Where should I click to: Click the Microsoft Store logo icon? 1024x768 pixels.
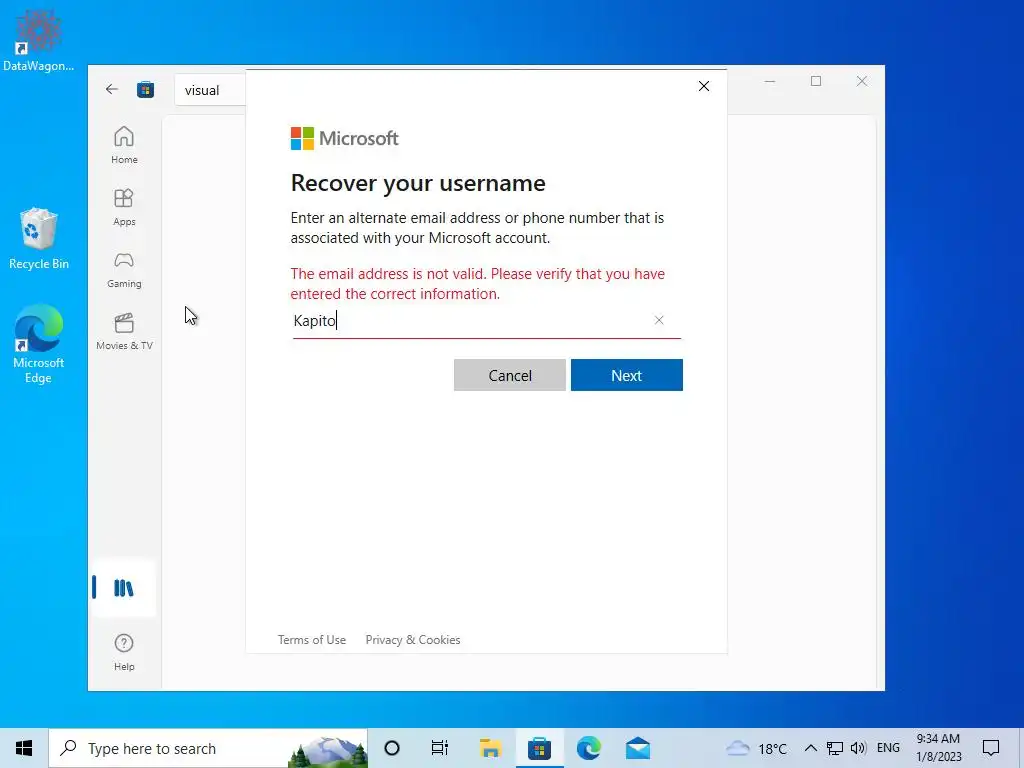point(146,89)
